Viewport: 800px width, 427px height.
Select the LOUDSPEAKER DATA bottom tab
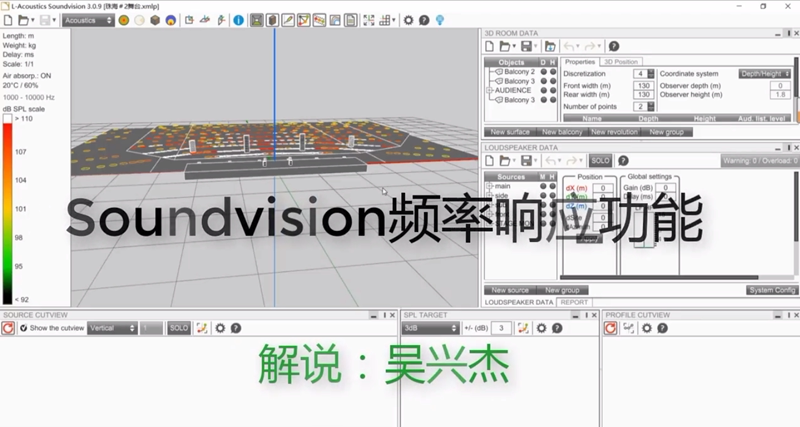pyautogui.click(x=518, y=302)
